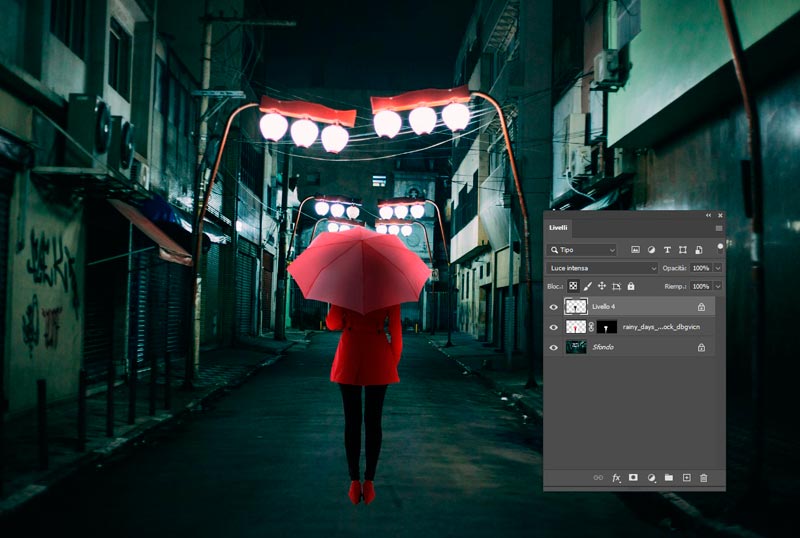Hide the Sfondo layer
Screen dimensions: 800x538
(554, 348)
